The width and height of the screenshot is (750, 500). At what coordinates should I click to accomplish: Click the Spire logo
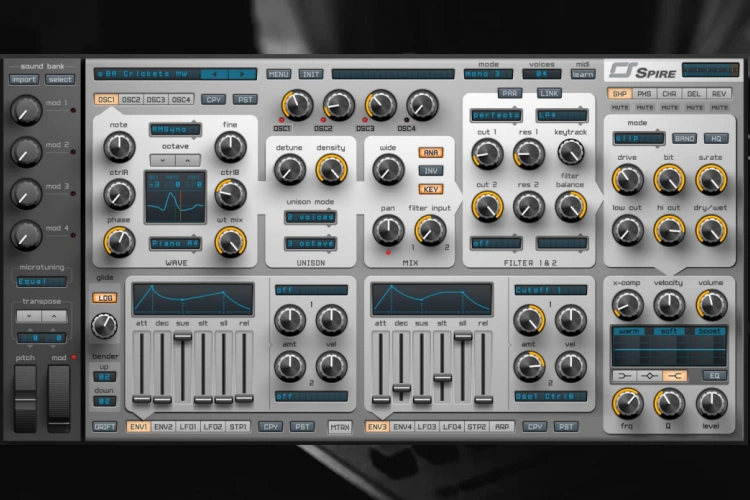[642, 71]
